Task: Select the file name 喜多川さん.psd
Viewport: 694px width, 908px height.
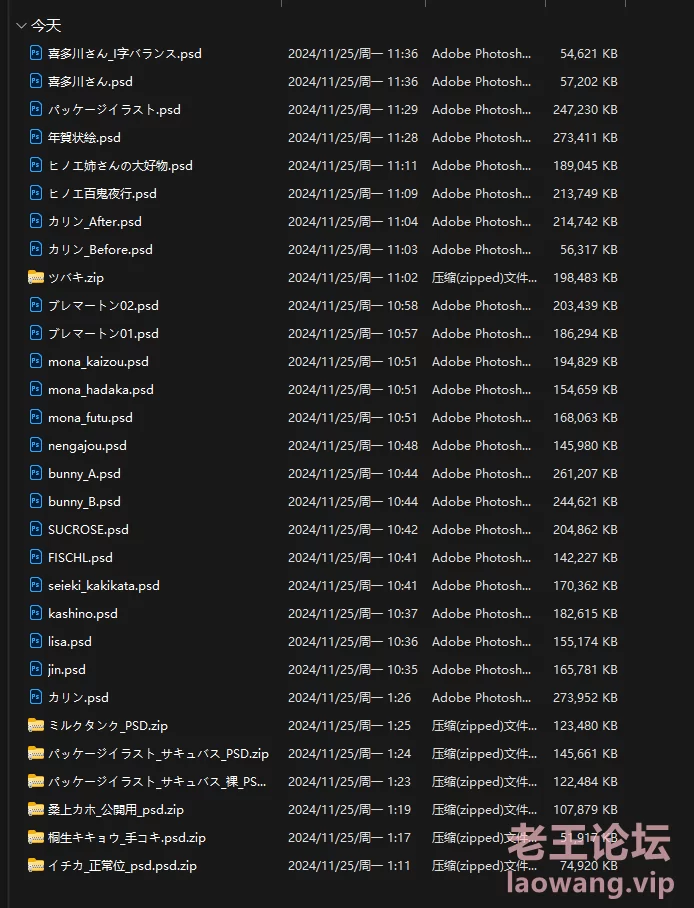Action: [x=90, y=82]
